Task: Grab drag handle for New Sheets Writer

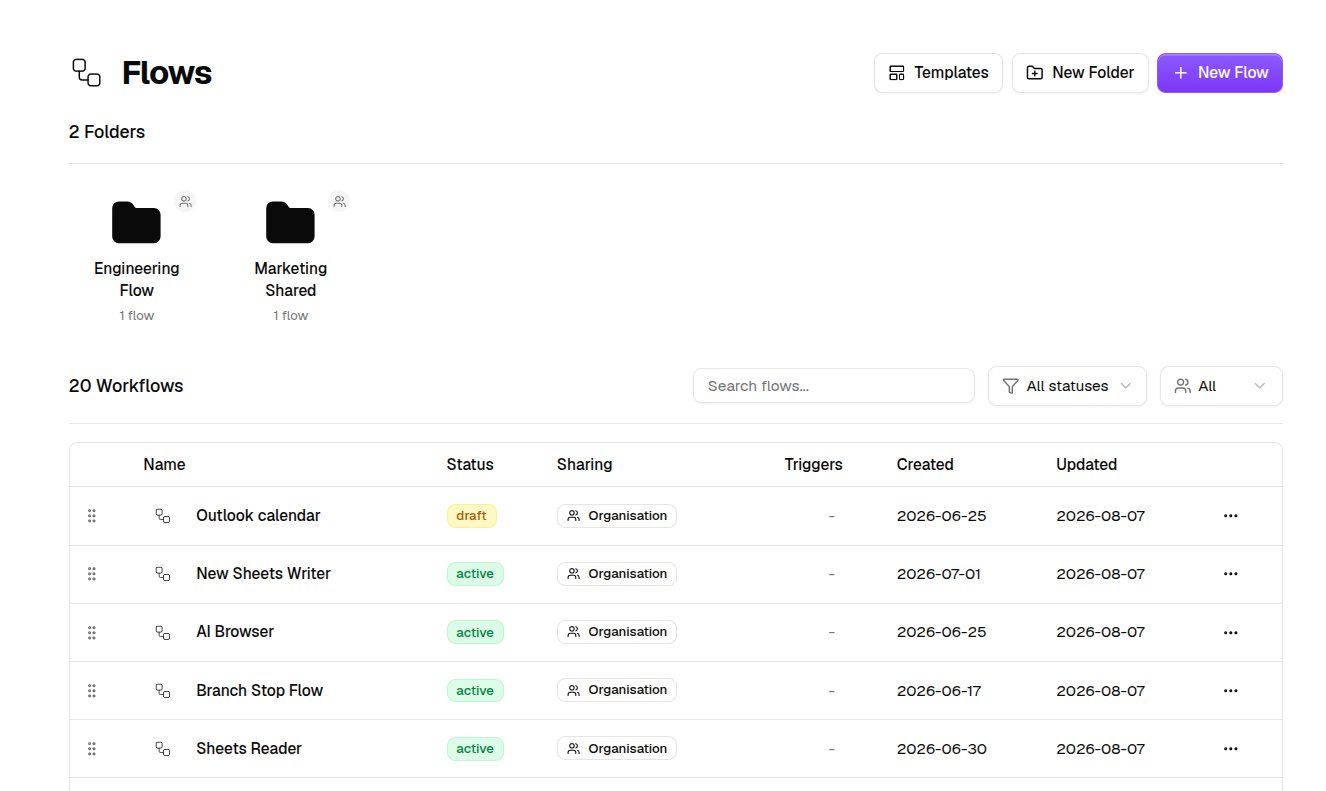Action: coord(92,574)
